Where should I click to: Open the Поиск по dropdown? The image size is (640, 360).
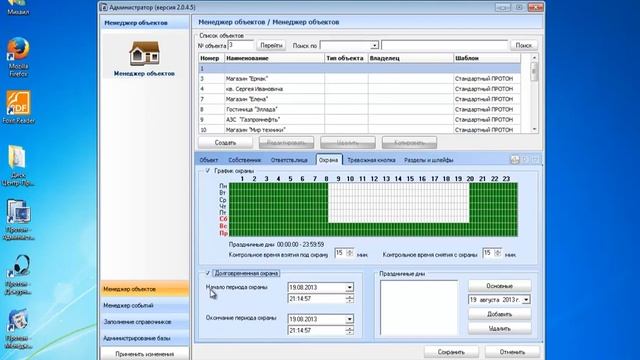(374, 45)
